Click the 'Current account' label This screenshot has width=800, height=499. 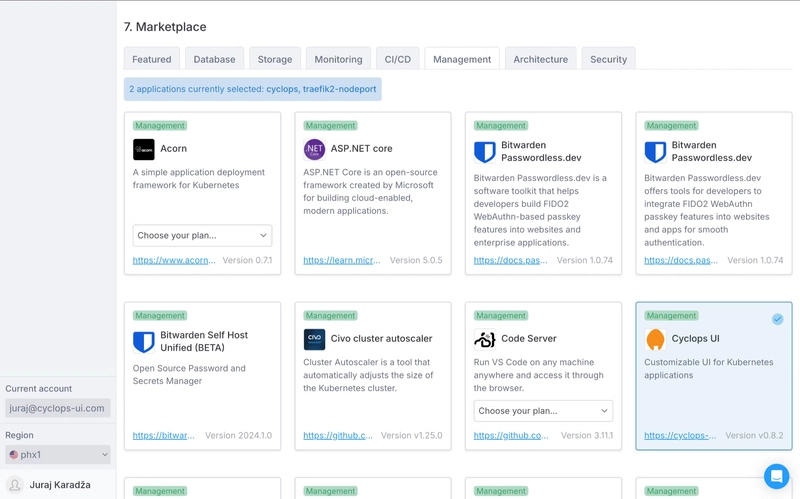pyautogui.click(x=38, y=389)
